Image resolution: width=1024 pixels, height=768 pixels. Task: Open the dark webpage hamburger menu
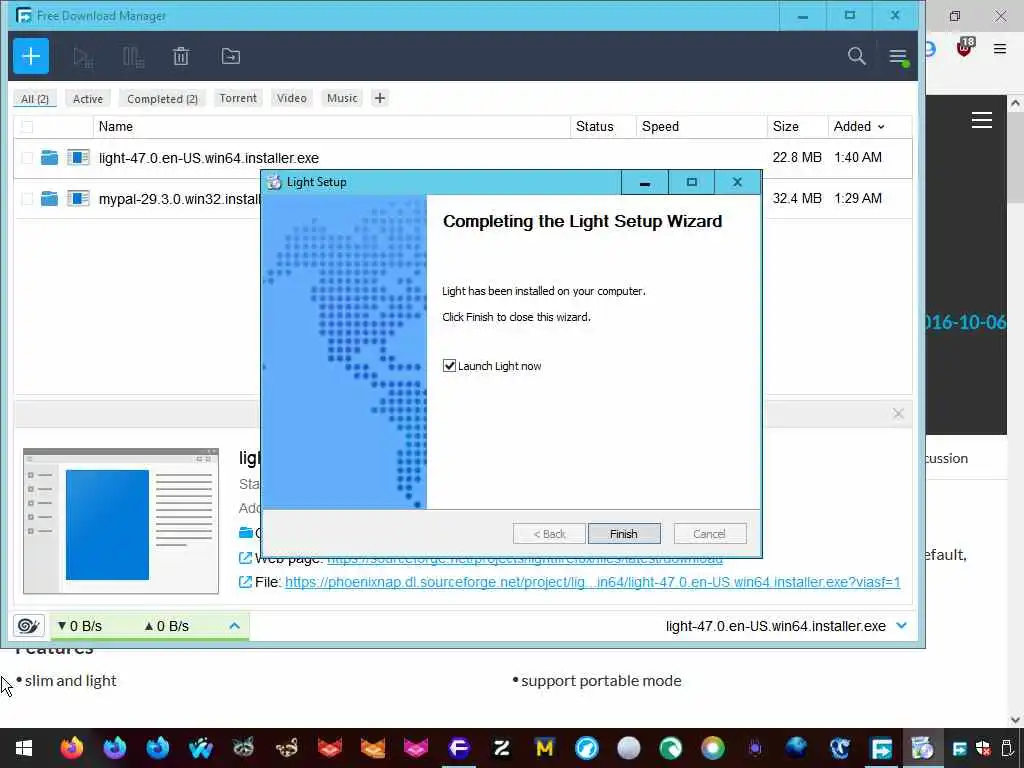[982, 120]
